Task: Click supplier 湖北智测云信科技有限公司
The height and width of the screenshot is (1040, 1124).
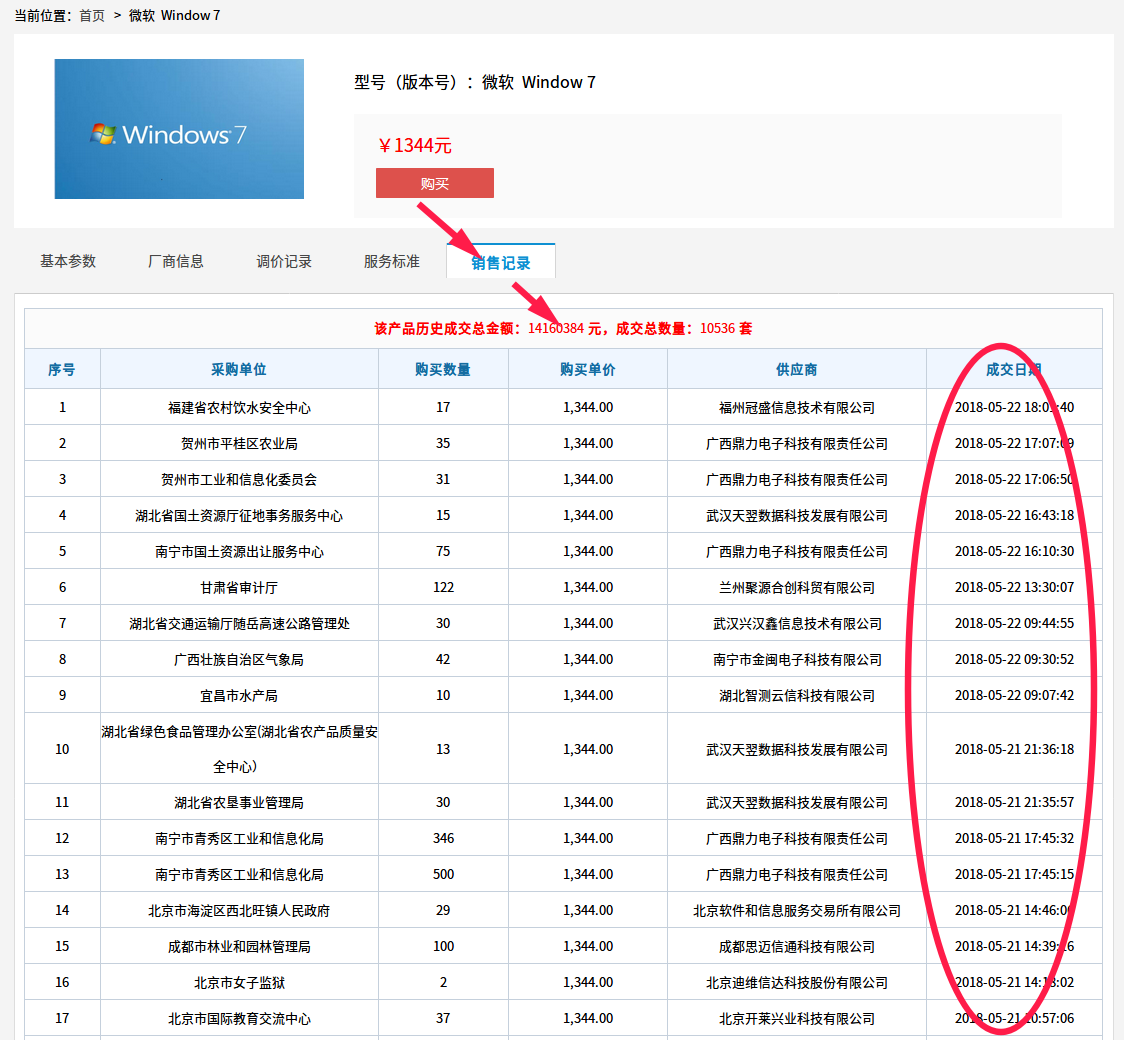Action: coord(796,695)
